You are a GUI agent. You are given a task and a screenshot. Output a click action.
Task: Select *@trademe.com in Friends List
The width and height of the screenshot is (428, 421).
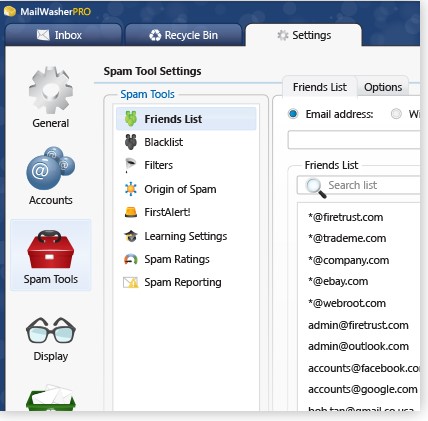tap(347, 238)
